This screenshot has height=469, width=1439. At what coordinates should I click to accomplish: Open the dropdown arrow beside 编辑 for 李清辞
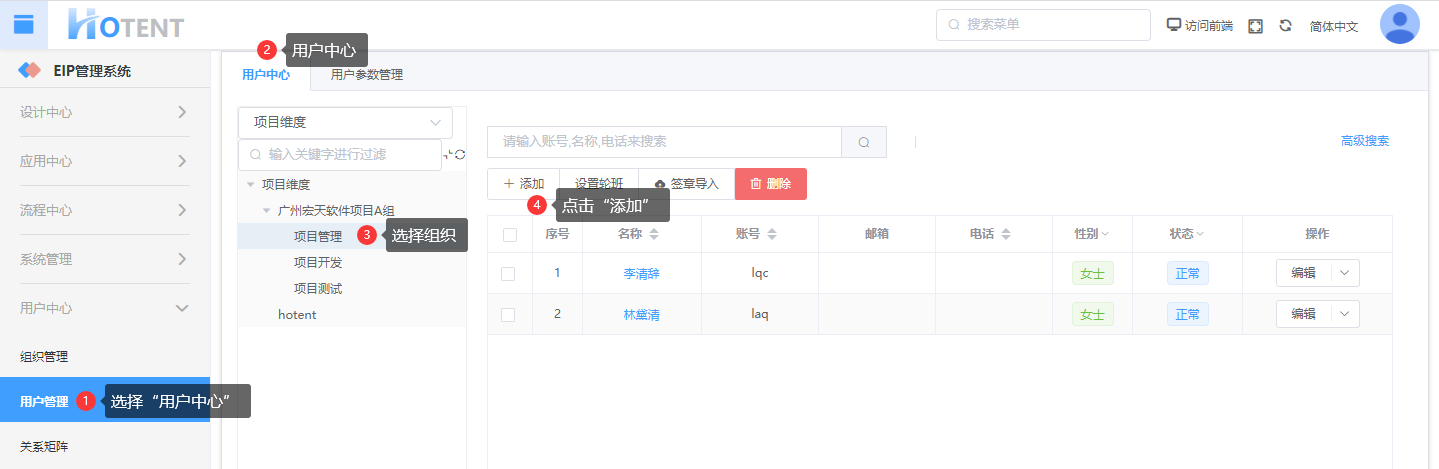point(1344,273)
